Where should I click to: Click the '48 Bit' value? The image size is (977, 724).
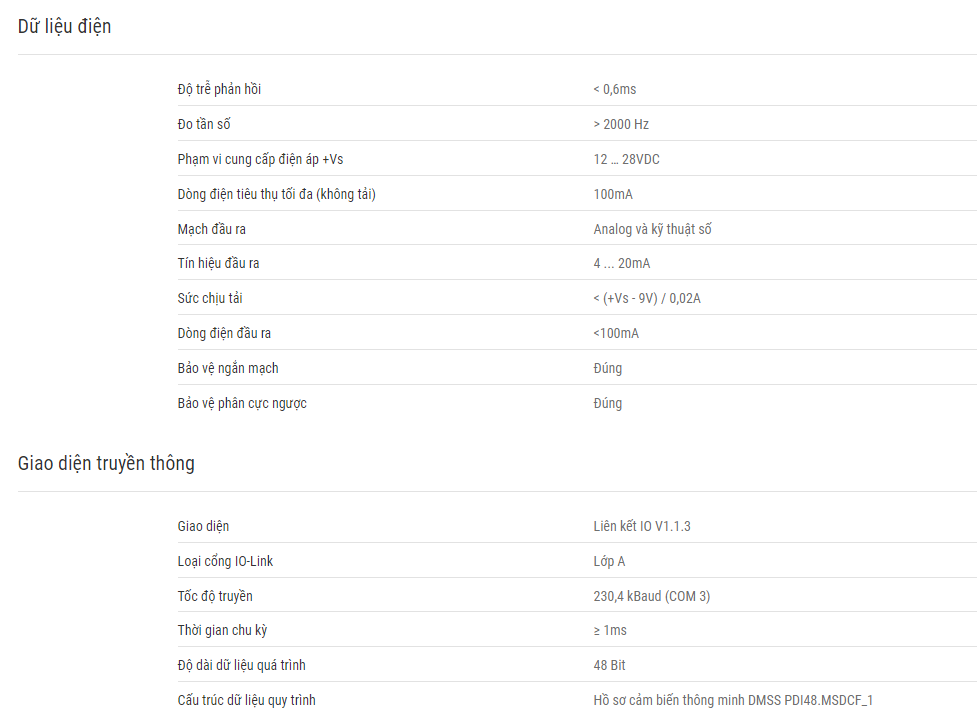609,665
